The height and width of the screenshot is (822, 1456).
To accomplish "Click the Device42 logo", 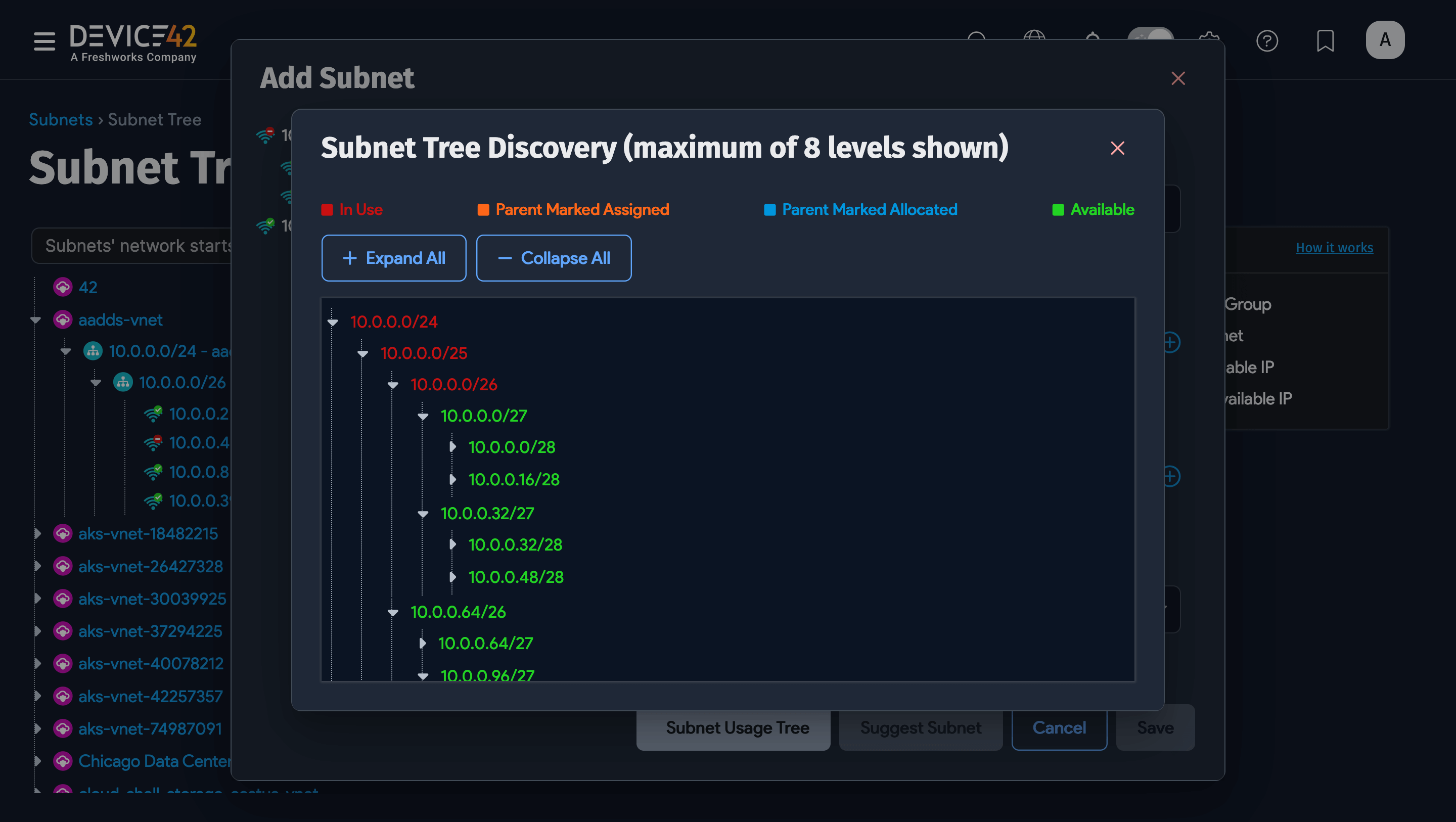I will (x=133, y=39).
